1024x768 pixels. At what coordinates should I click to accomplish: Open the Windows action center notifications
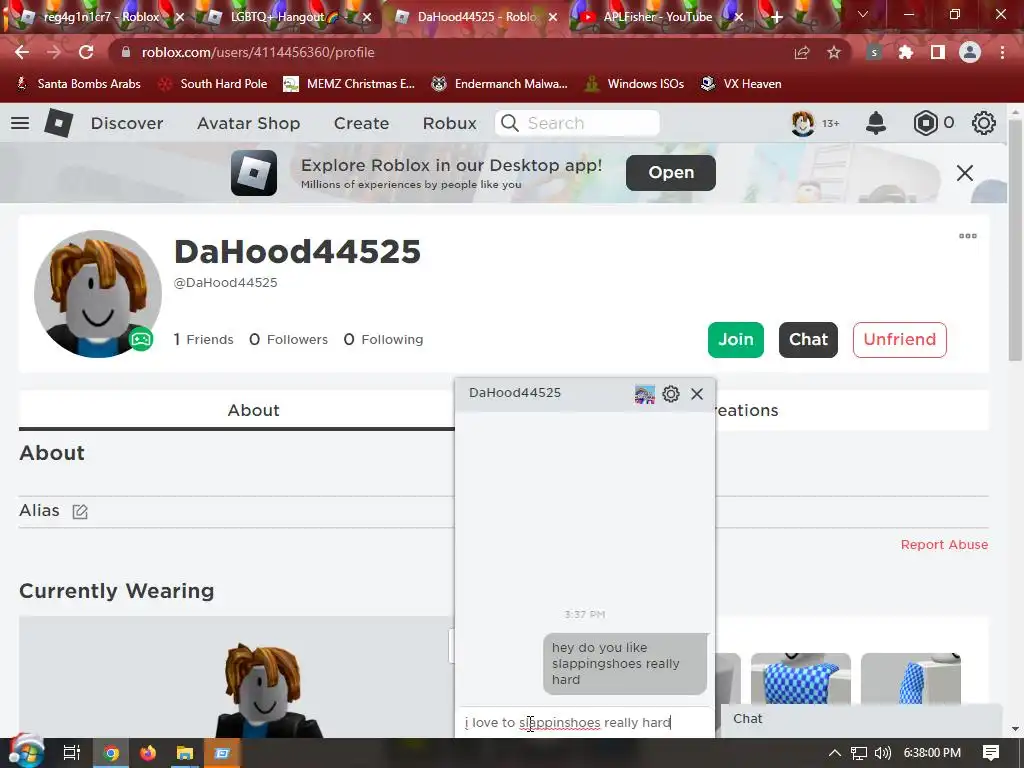click(991, 753)
